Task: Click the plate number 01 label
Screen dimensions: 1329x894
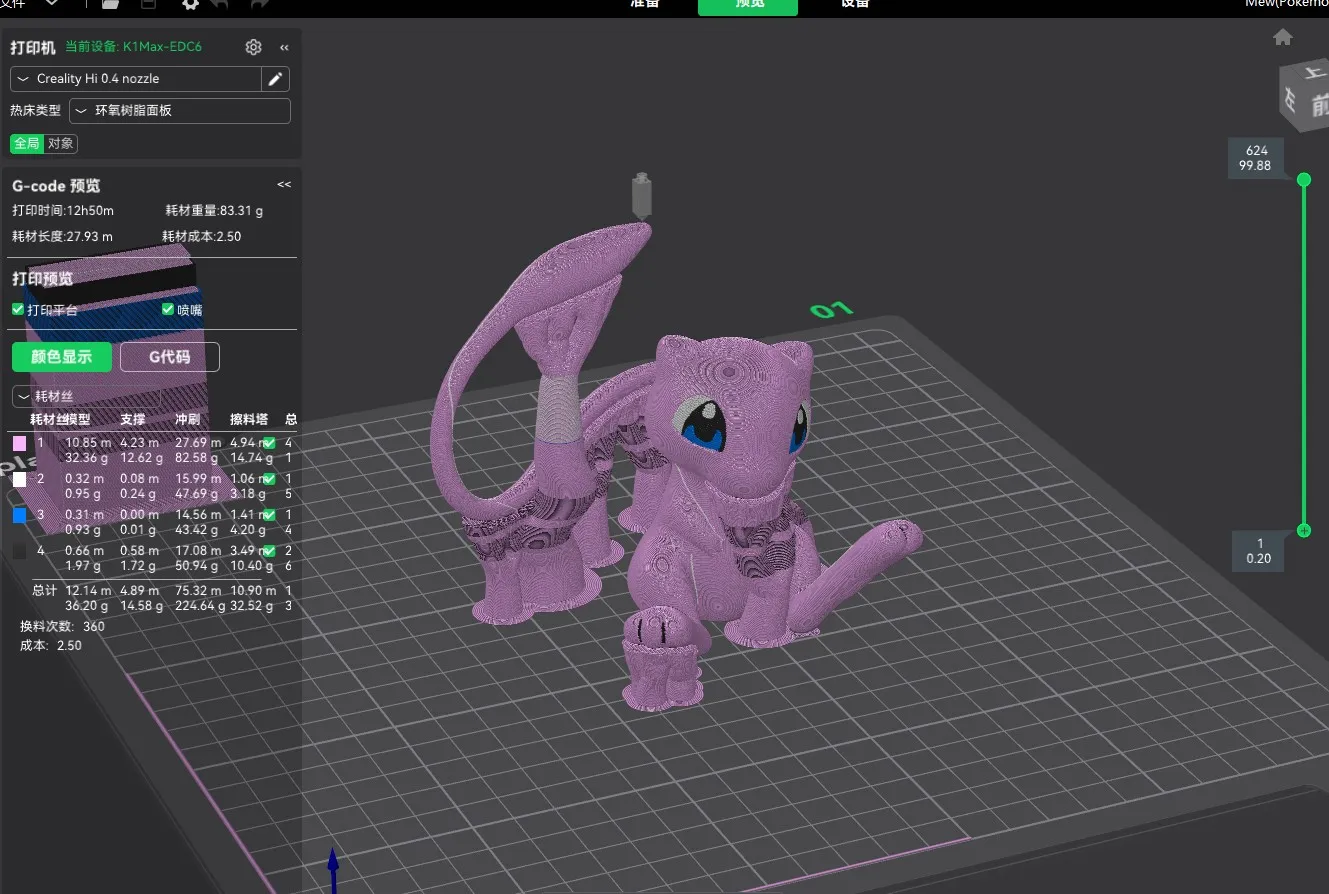Action: [830, 311]
